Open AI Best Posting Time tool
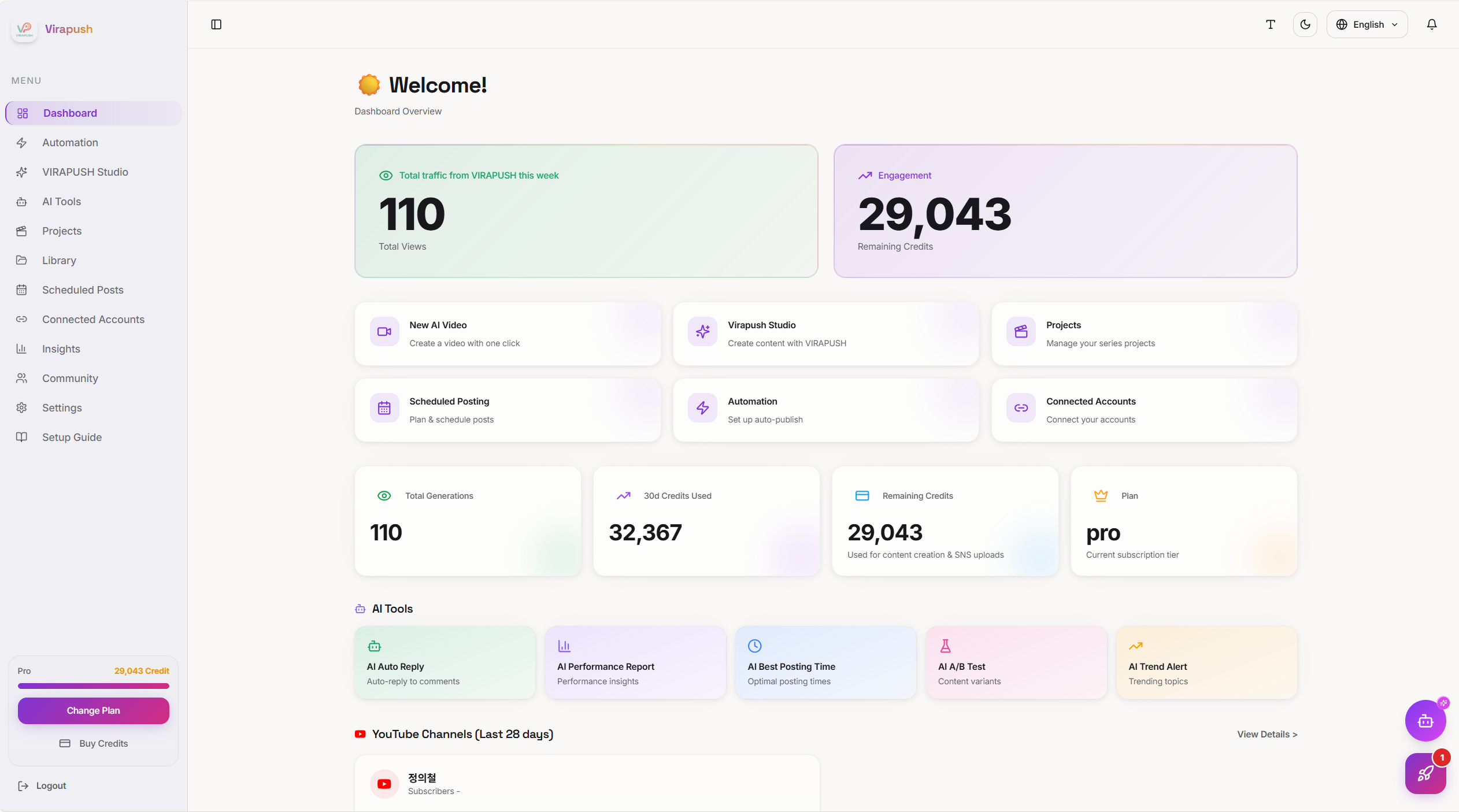 825,662
